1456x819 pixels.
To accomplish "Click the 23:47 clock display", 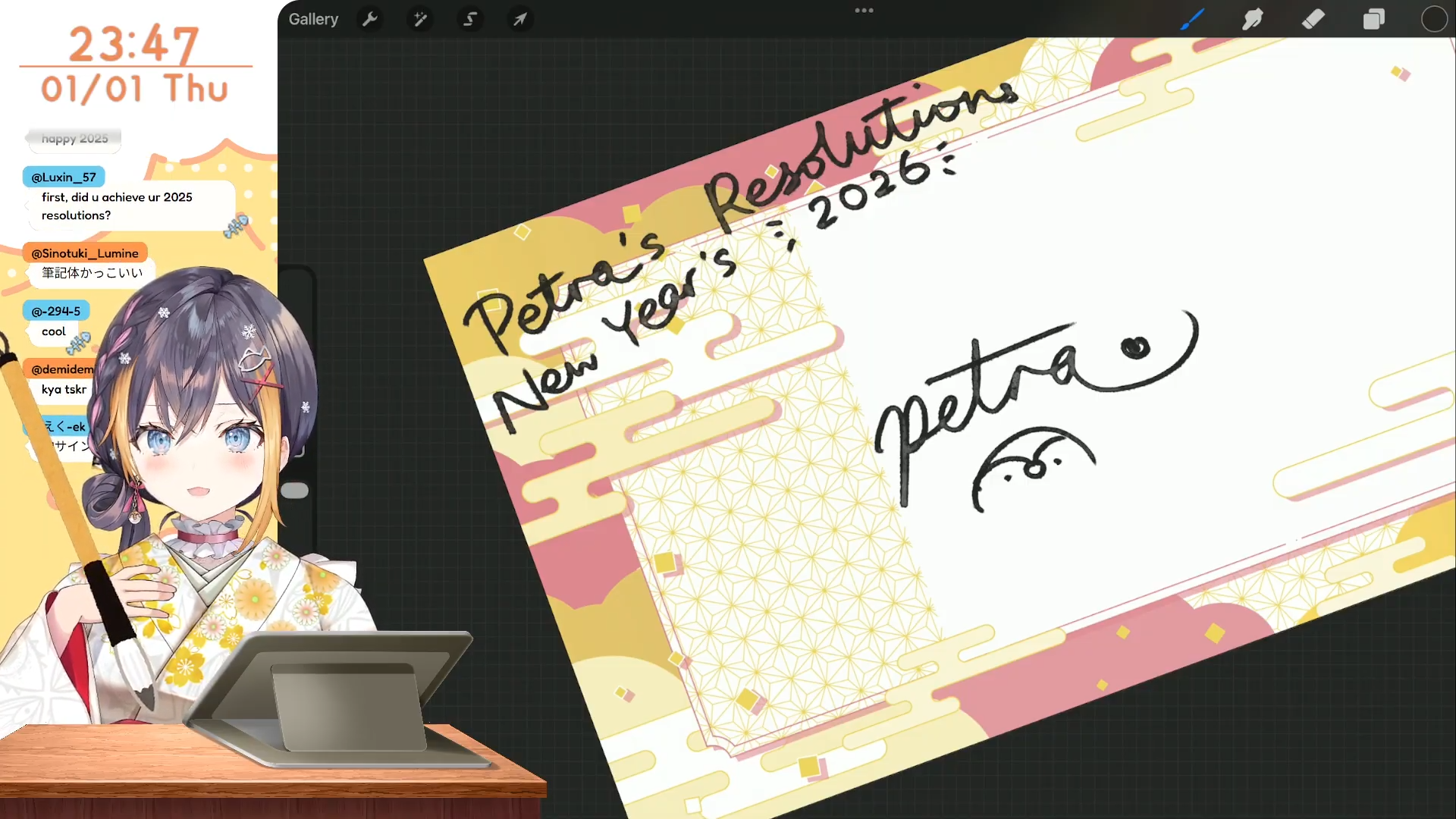I will [x=134, y=44].
